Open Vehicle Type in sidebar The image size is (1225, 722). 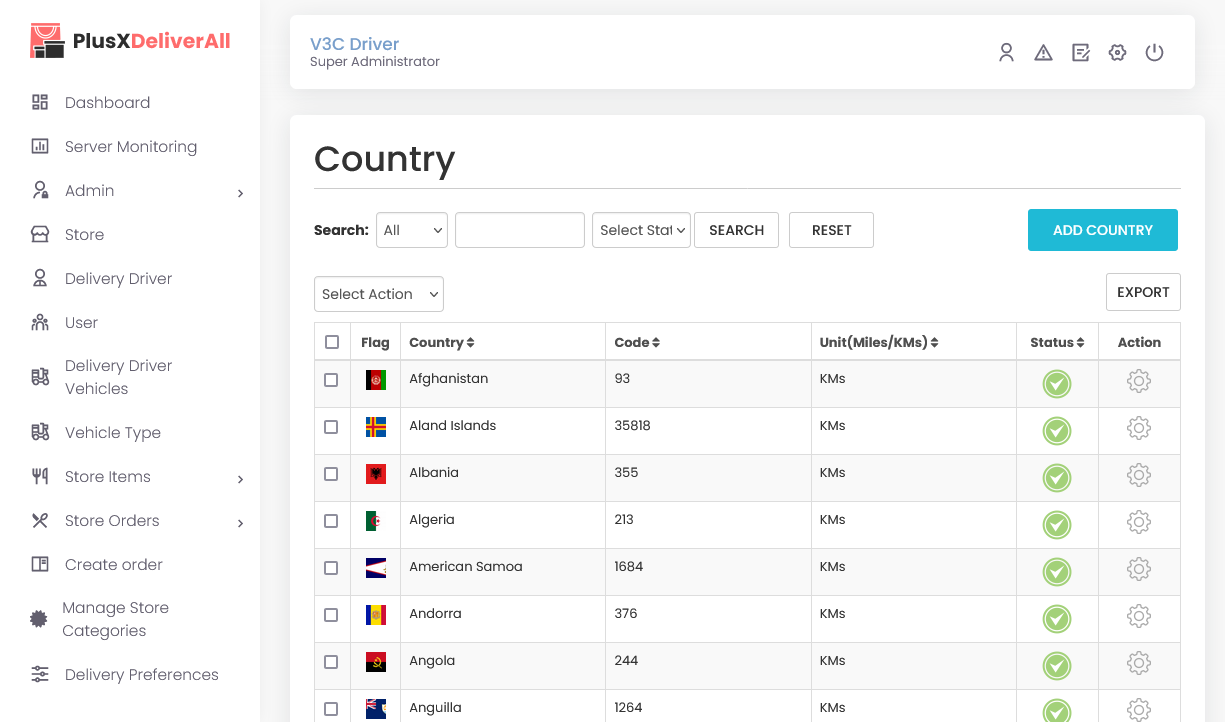click(x=112, y=432)
